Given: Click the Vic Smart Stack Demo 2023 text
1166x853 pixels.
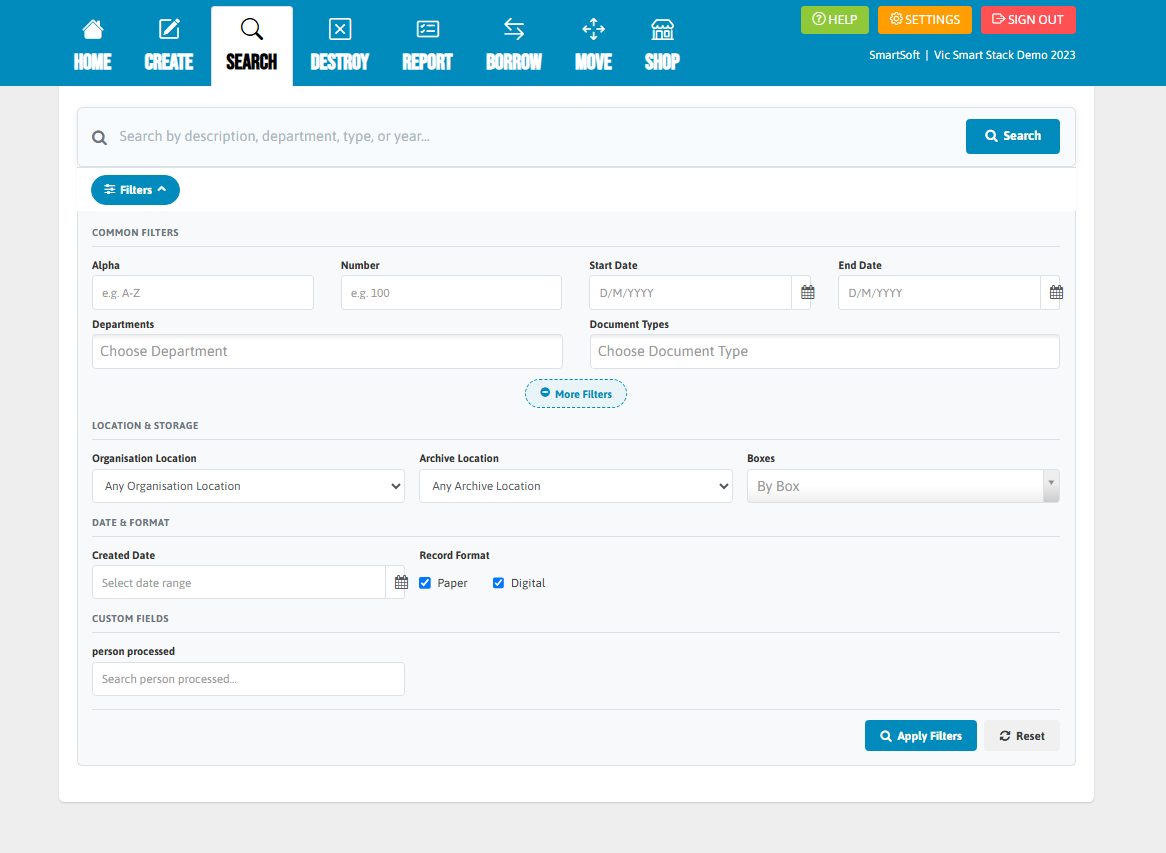Looking at the screenshot, I should coord(1005,55).
